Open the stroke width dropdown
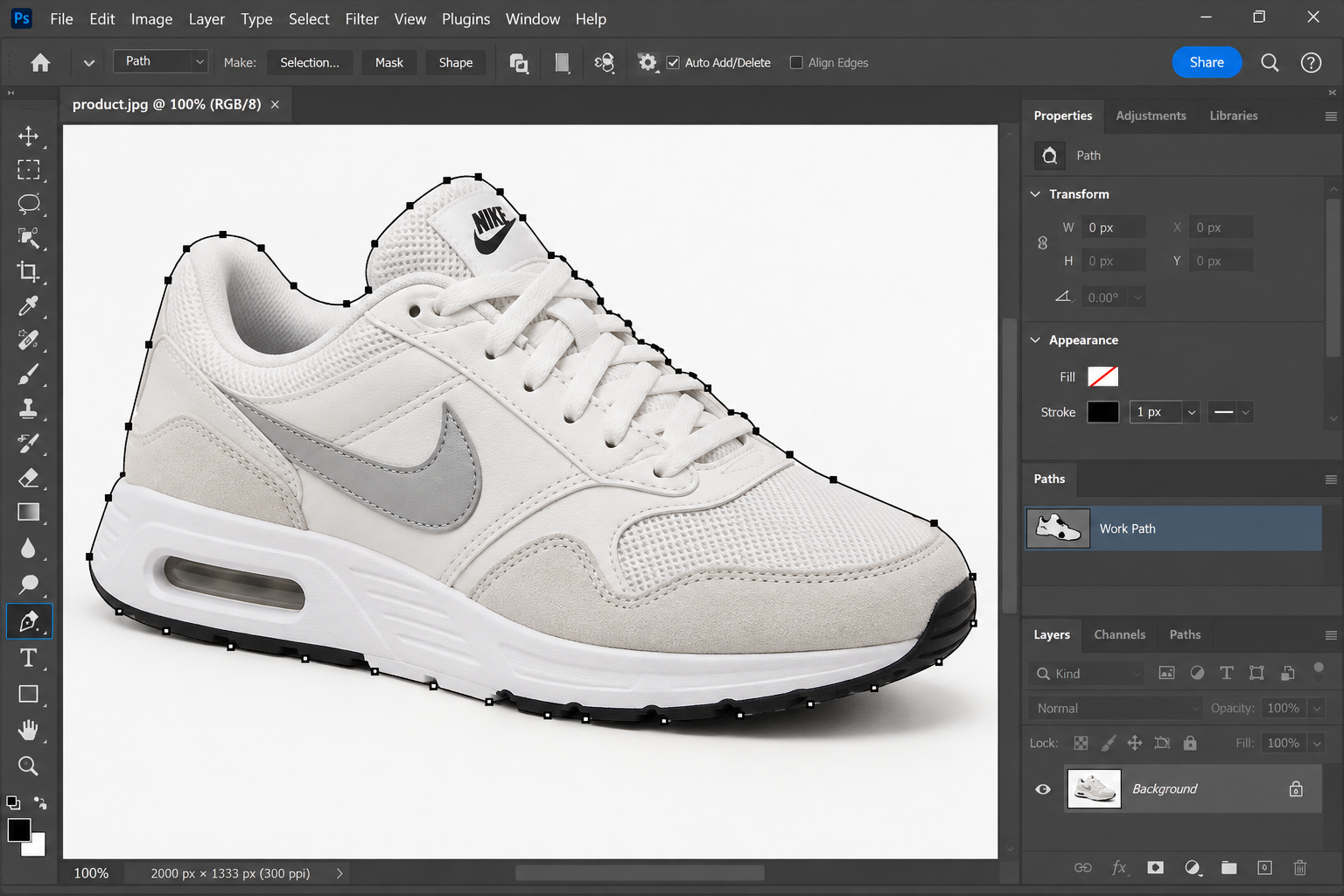Image resolution: width=1344 pixels, height=896 pixels. (1191, 412)
